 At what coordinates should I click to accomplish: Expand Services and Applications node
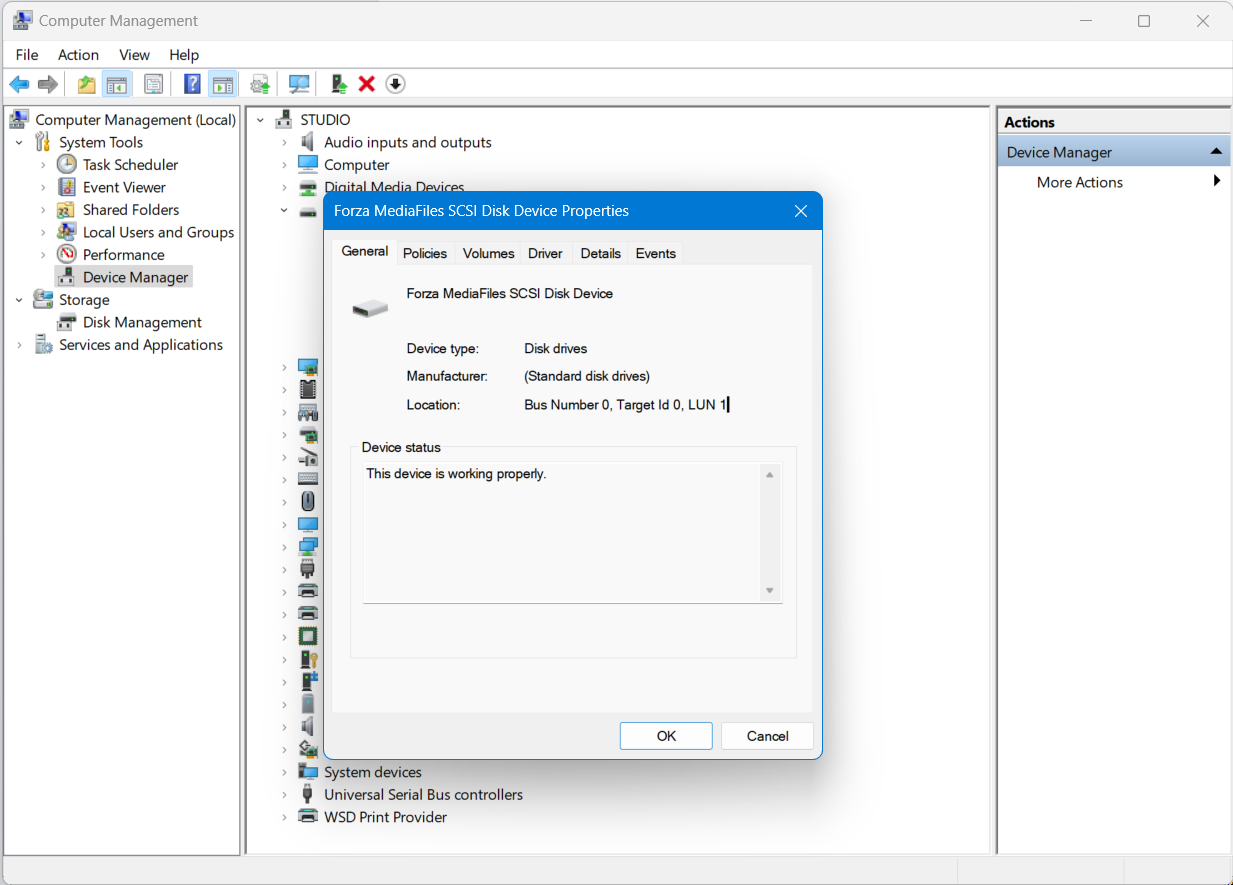pyautogui.click(x=19, y=344)
